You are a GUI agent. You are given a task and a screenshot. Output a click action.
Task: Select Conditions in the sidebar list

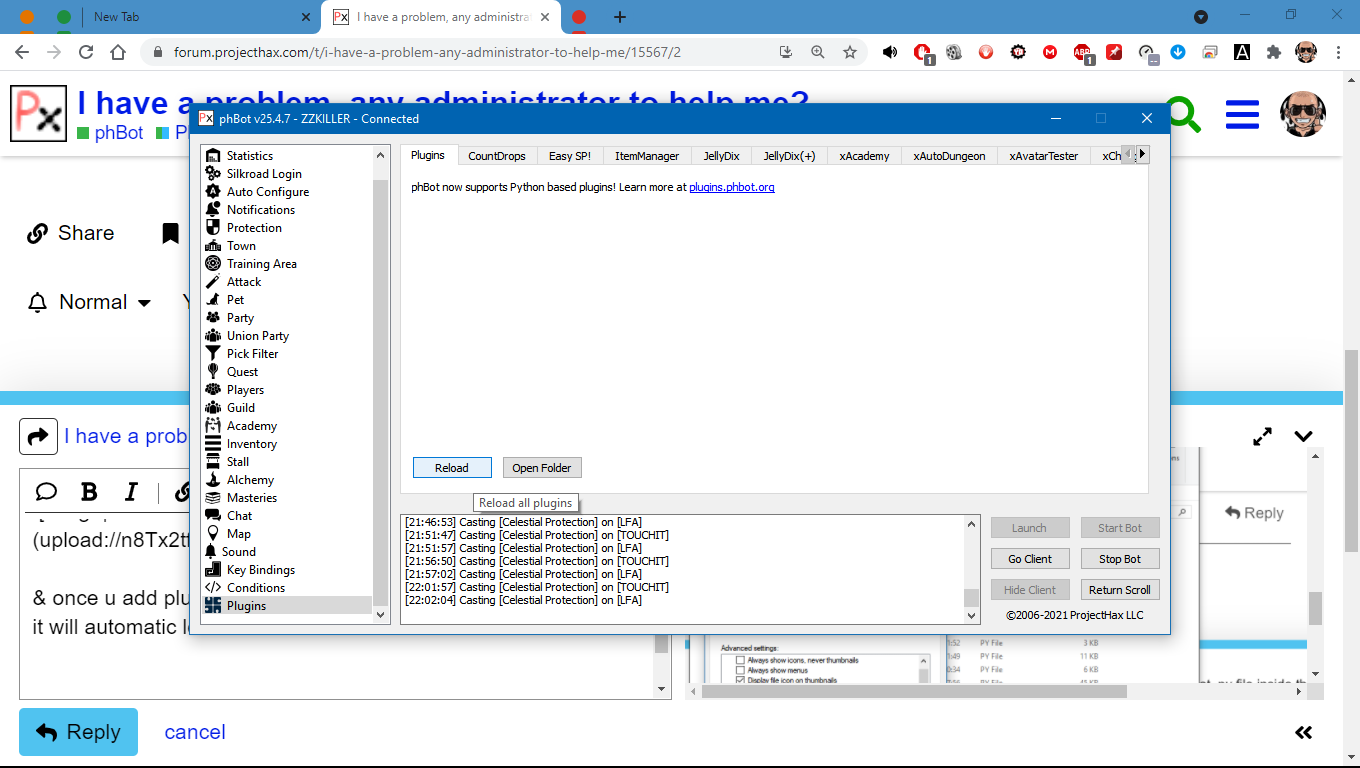[x=255, y=588]
